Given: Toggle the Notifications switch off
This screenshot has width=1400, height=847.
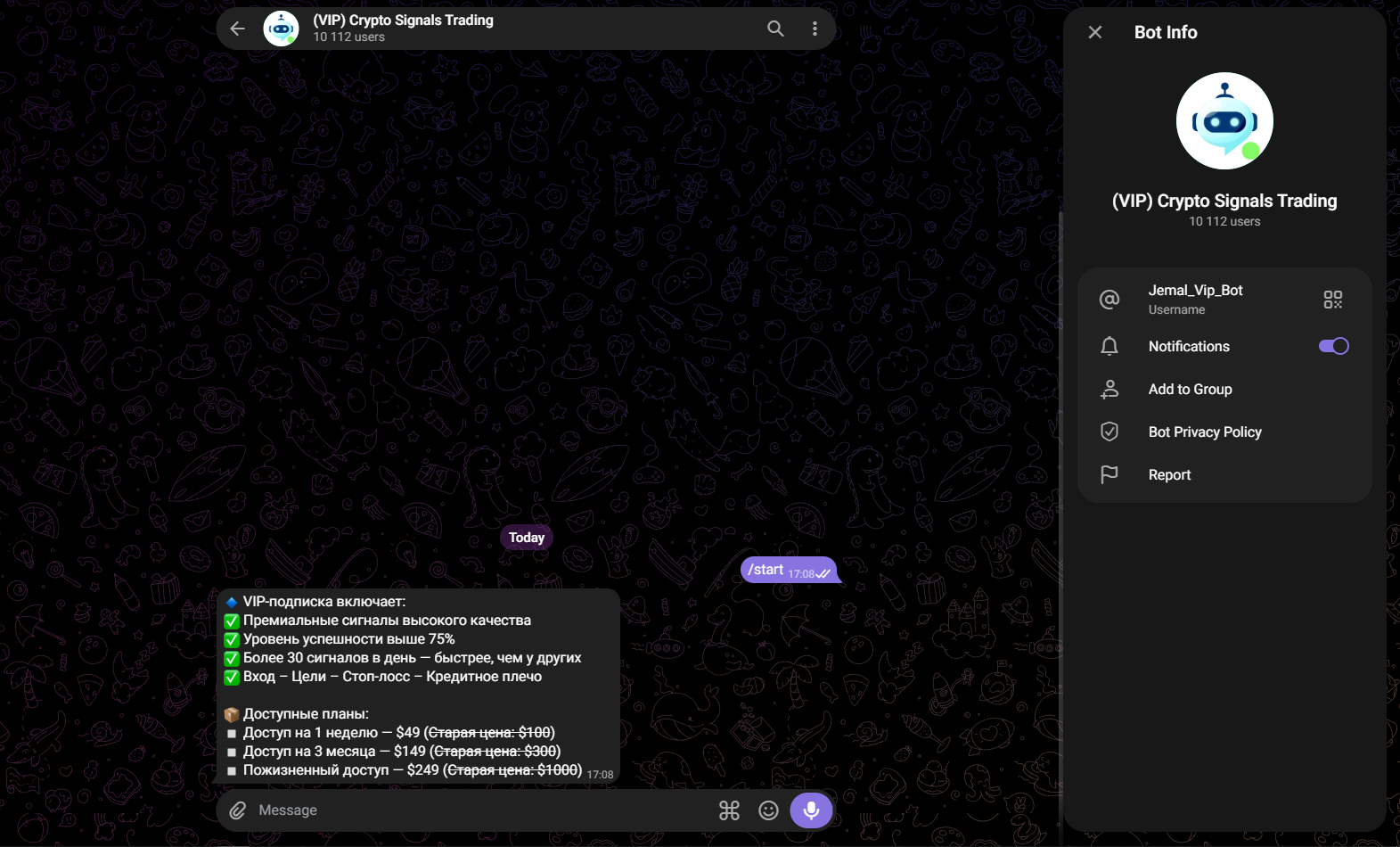Looking at the screenshot, I should point(1334,346).
